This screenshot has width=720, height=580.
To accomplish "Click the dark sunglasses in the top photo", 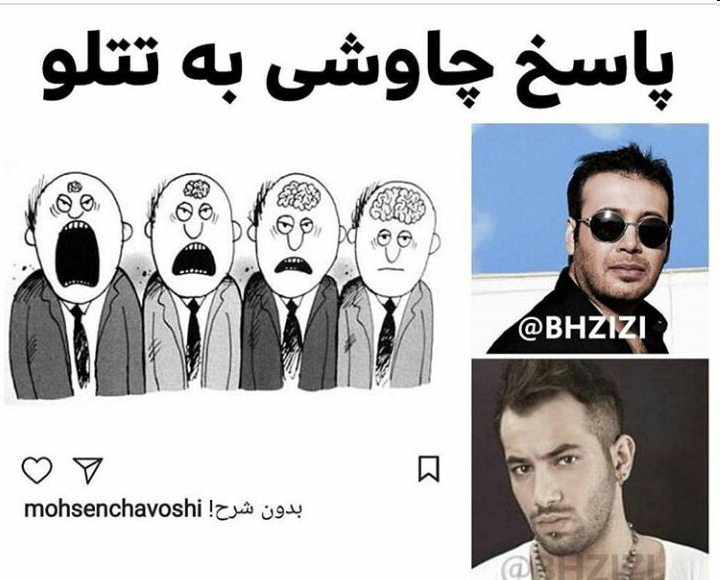I will coord(624,230).
